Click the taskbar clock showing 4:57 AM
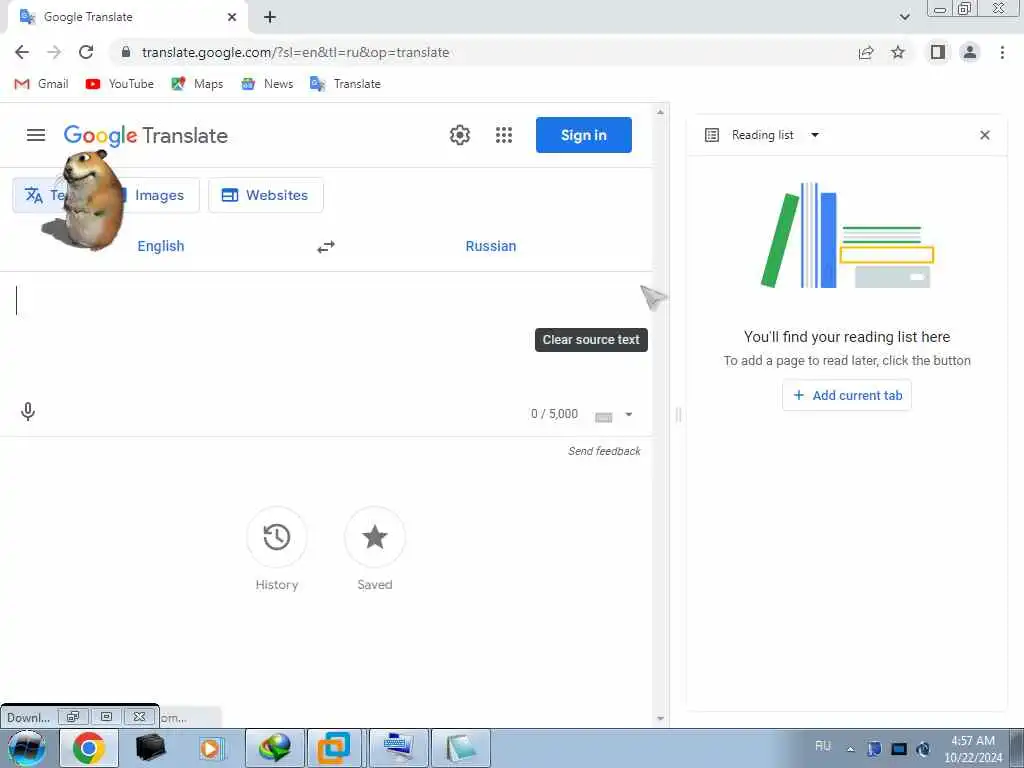Image resolution: width=1024 pixels, height=768 pixels. point(972,749)
